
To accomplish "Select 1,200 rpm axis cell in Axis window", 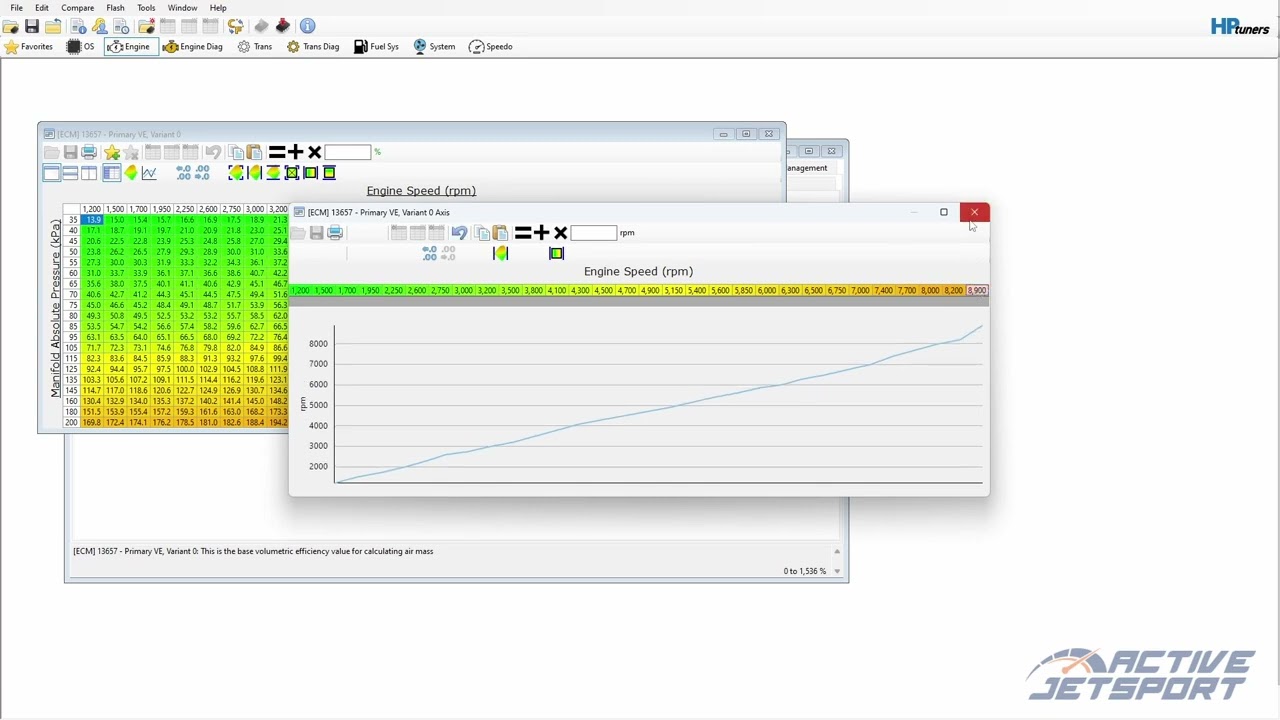I will pos(300,291).
